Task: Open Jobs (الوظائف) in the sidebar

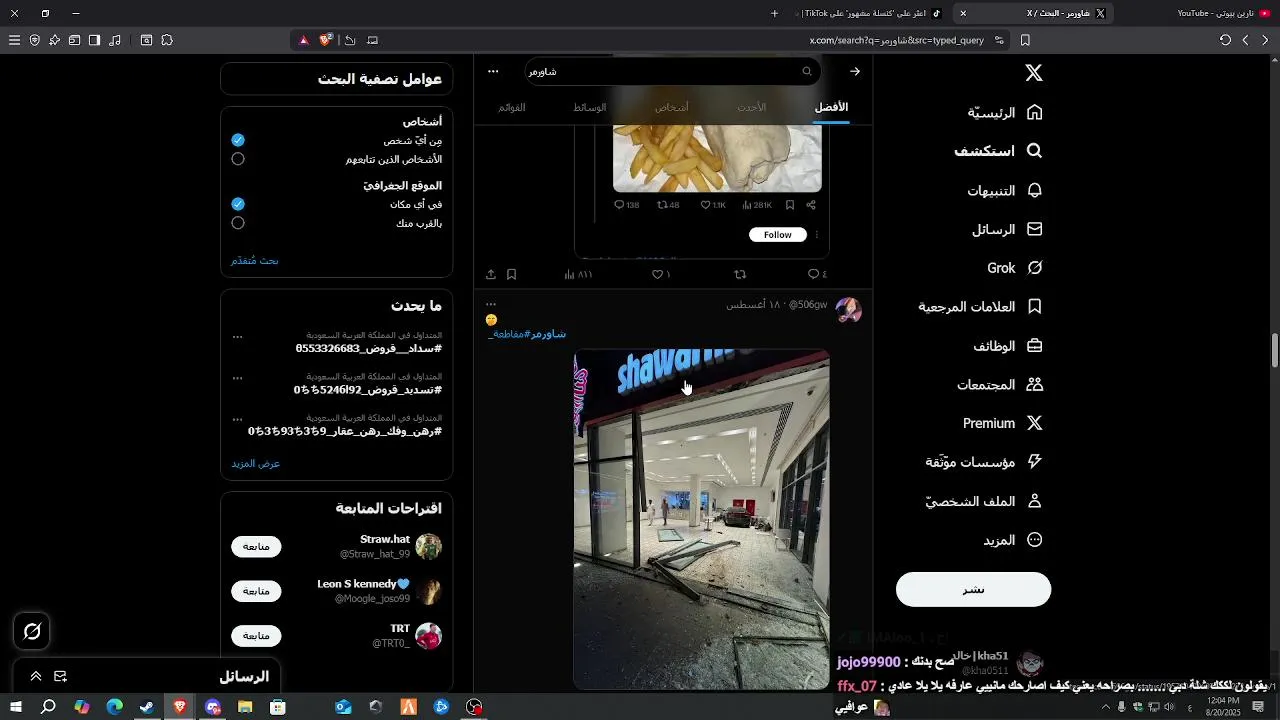Action: point(1008,346)
